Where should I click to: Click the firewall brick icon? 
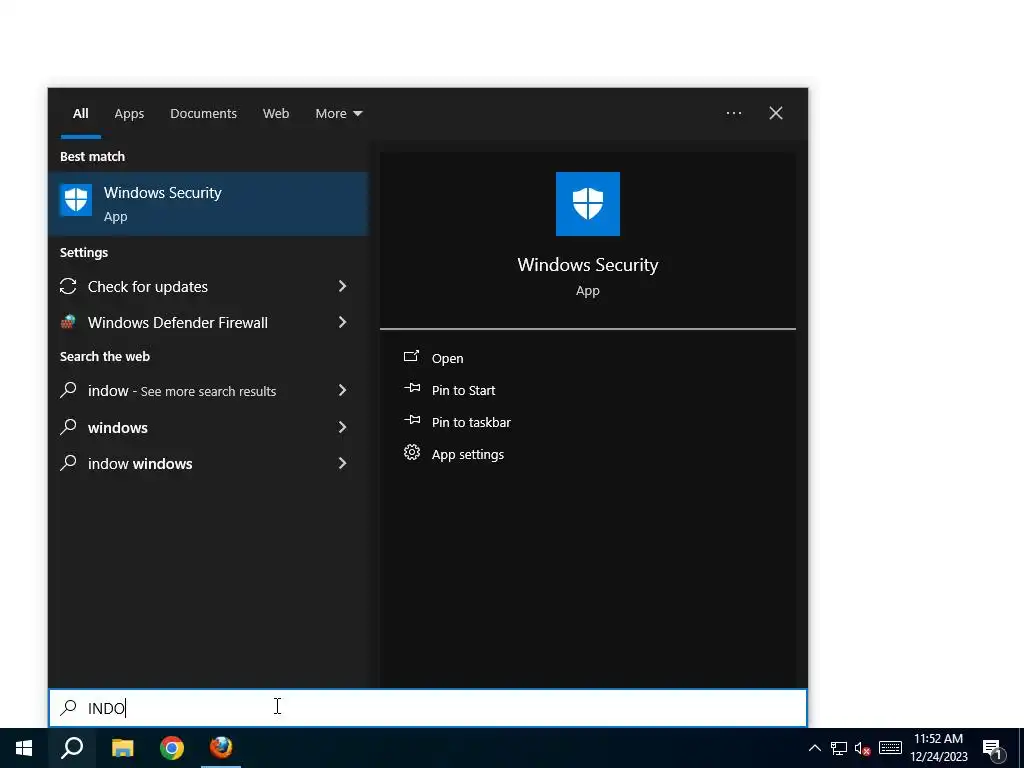[68, 321]
